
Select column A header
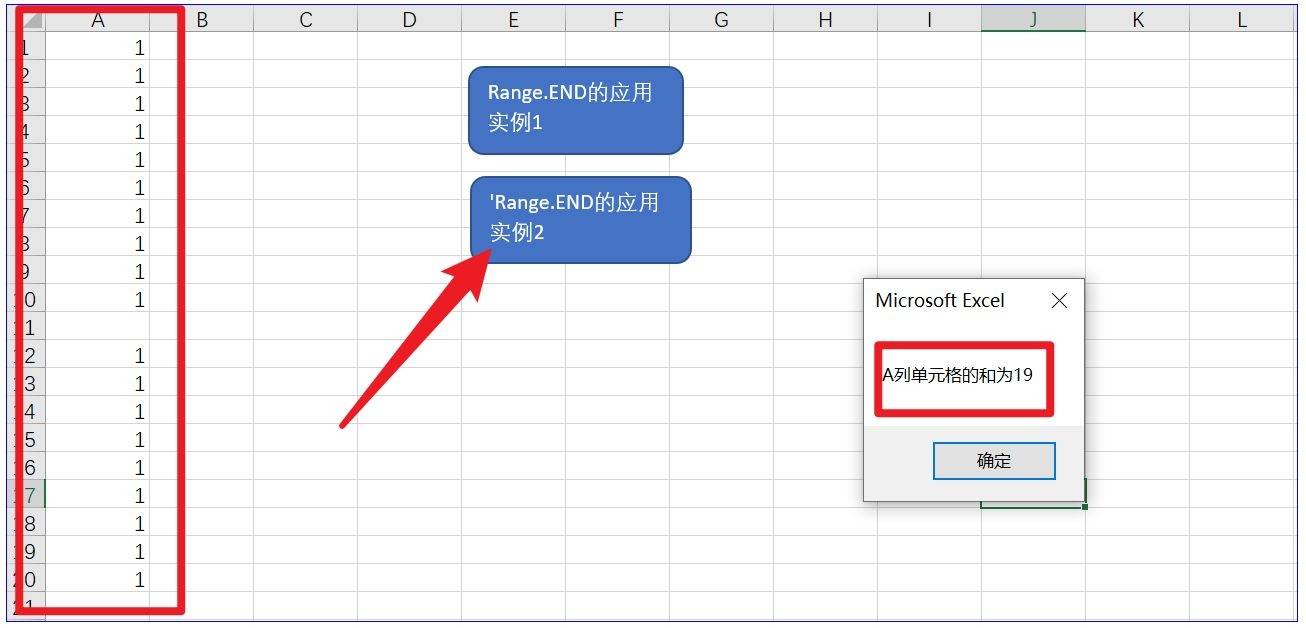click(98, 20)
